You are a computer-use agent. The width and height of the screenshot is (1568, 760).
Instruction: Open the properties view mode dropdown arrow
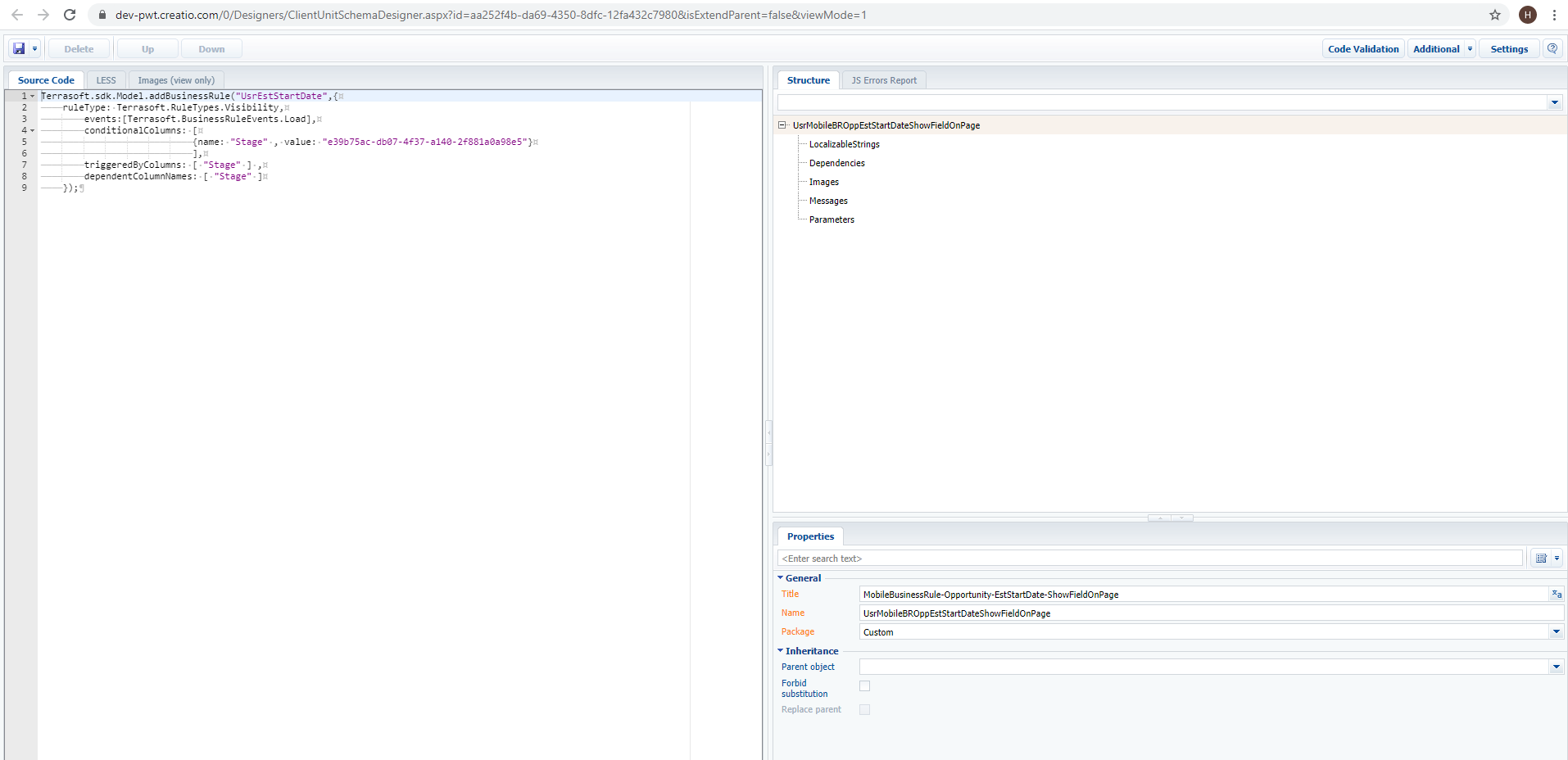click(1557, 559)
